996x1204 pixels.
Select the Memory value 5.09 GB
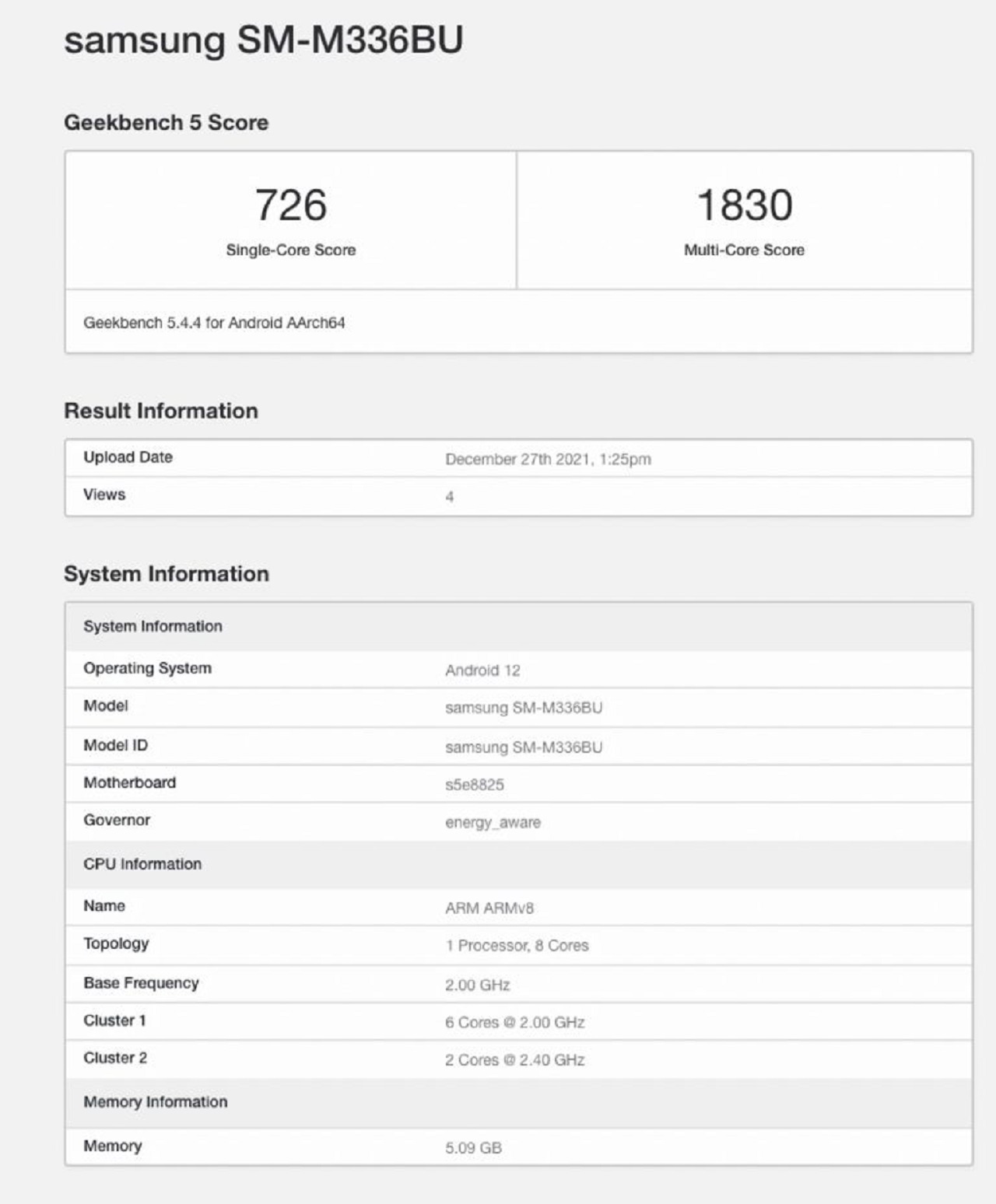tap(471, 1146)
